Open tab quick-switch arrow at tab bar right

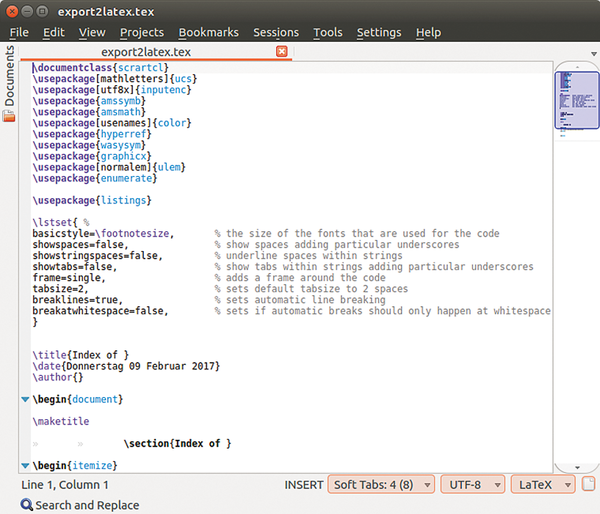(x=594, y=54)
